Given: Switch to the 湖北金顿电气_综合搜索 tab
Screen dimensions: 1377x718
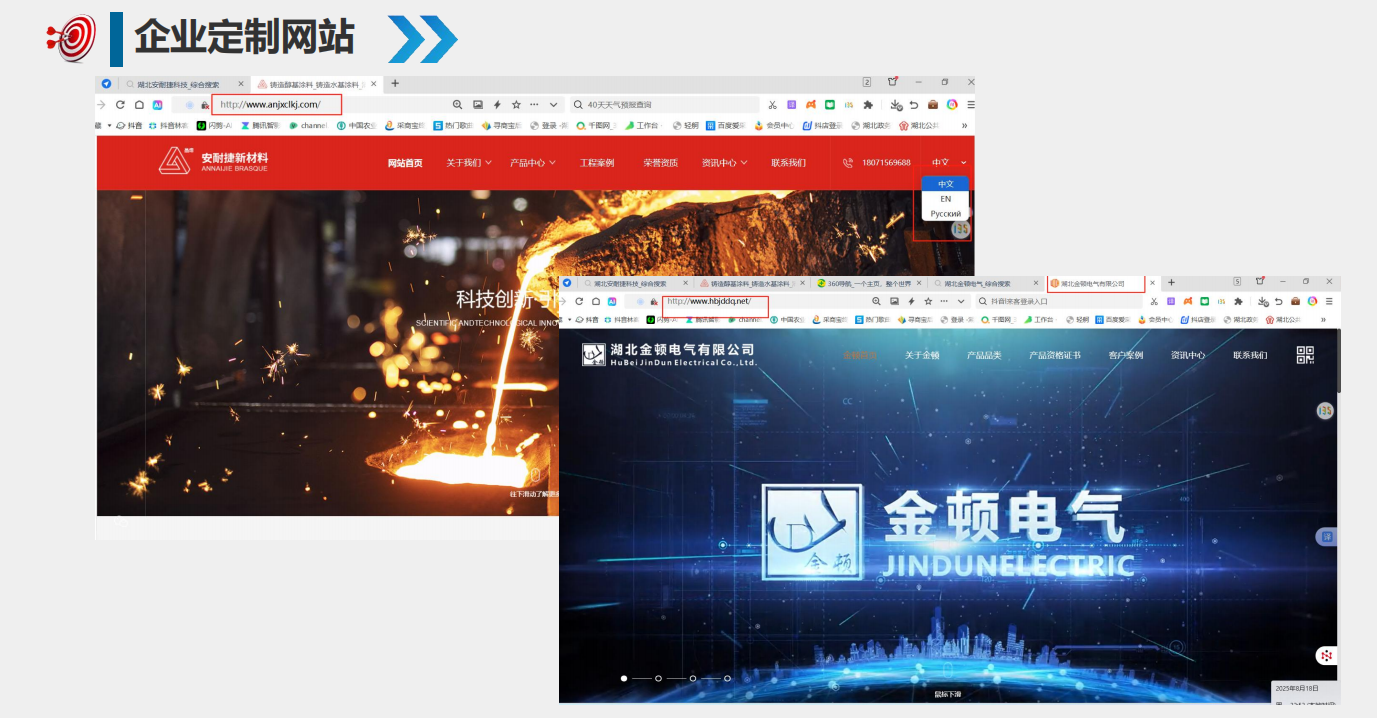Looking at the screenshot, I should [984, 283].
